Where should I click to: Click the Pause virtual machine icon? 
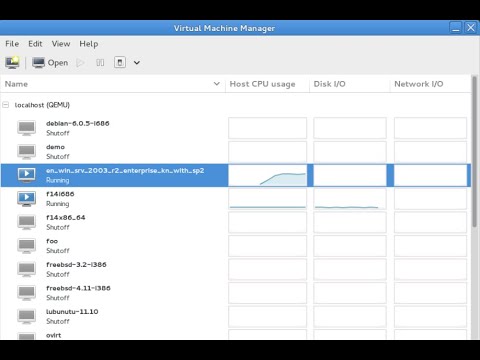tap(100, 62)
